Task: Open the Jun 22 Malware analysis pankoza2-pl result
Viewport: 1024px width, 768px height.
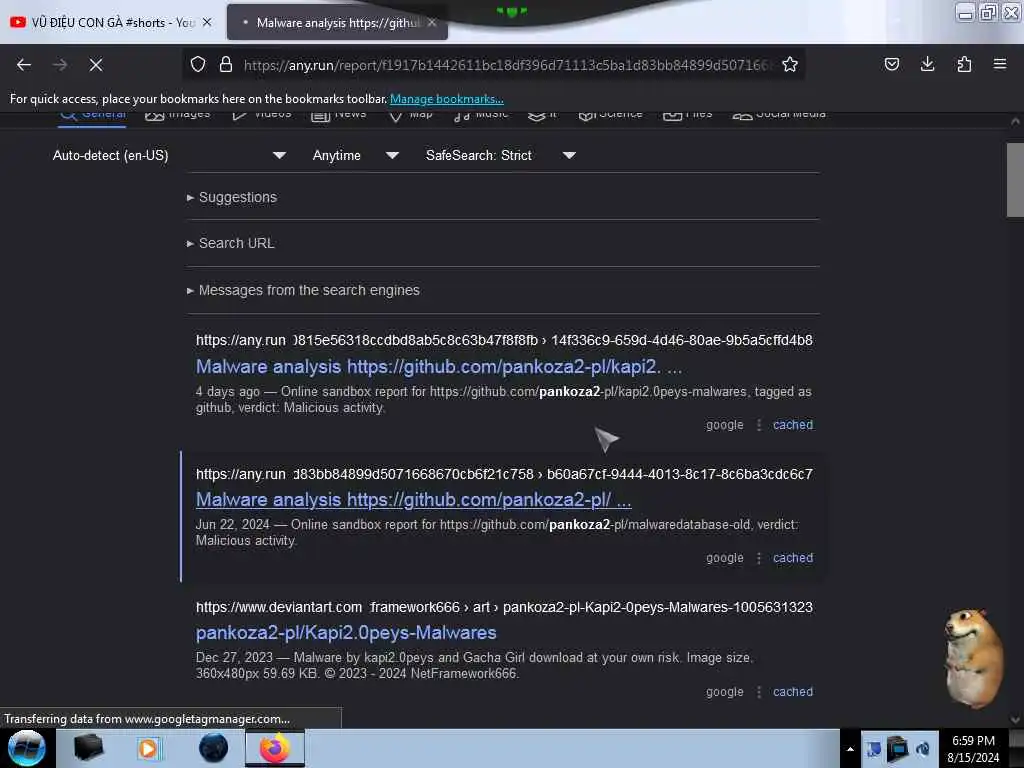Action: tap(413, 500)
